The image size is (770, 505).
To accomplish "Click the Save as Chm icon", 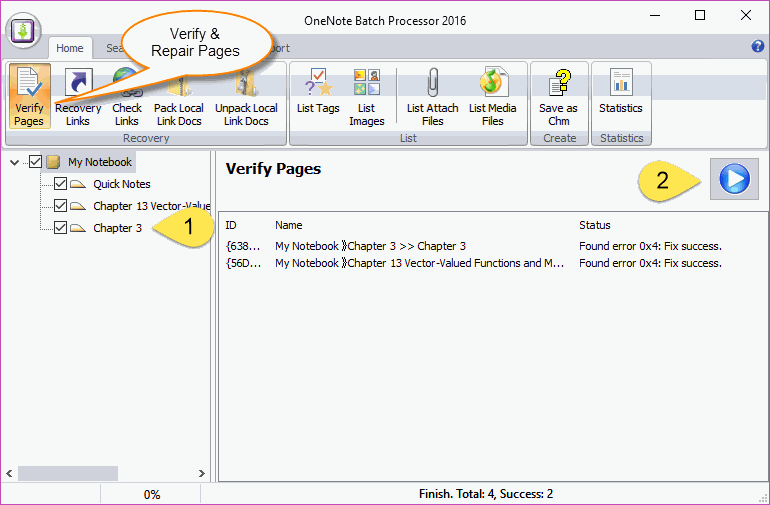I will coord(558,96).
